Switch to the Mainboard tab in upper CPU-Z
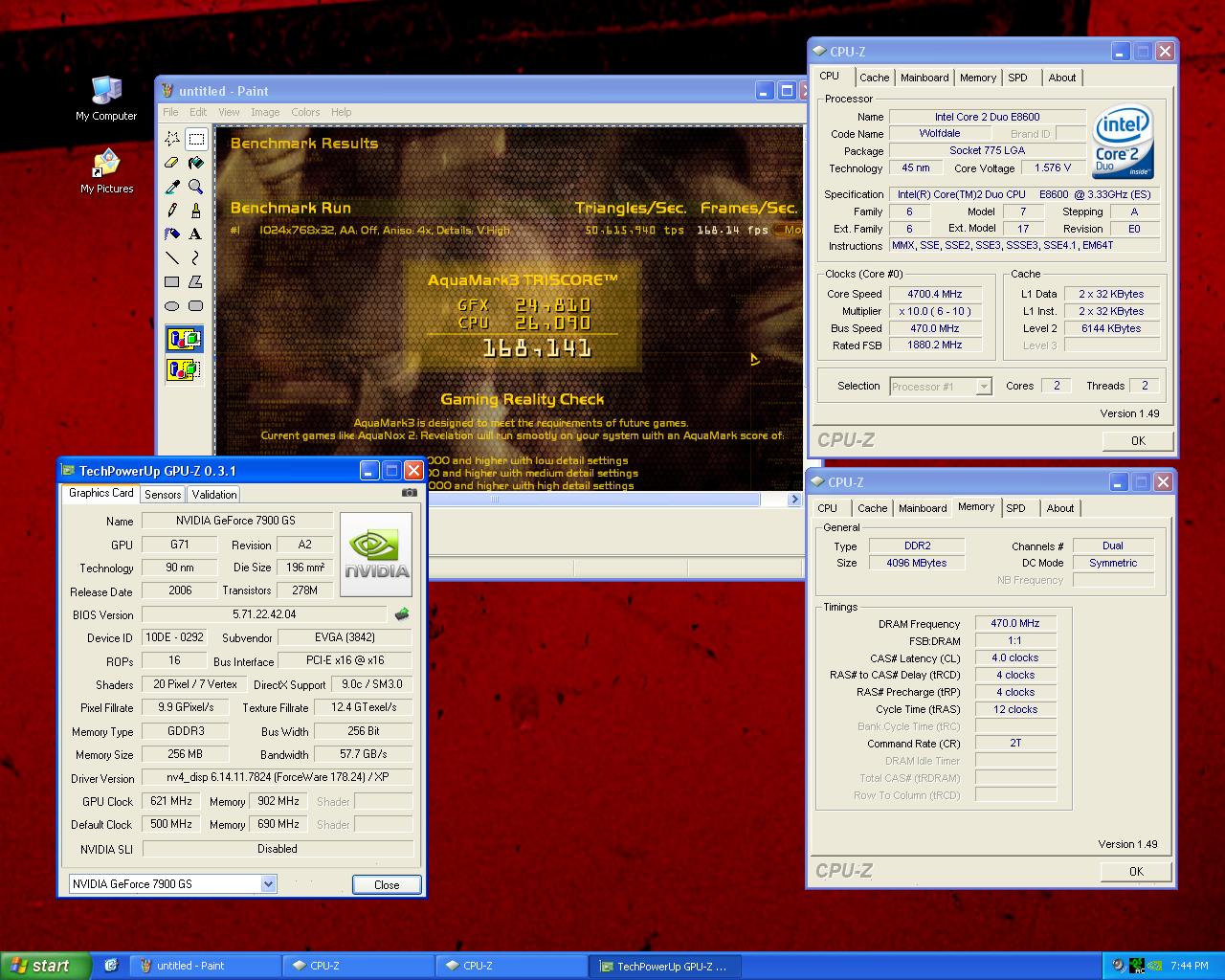Viewport: 1225px width, 980px height. [x=924, y=78]
